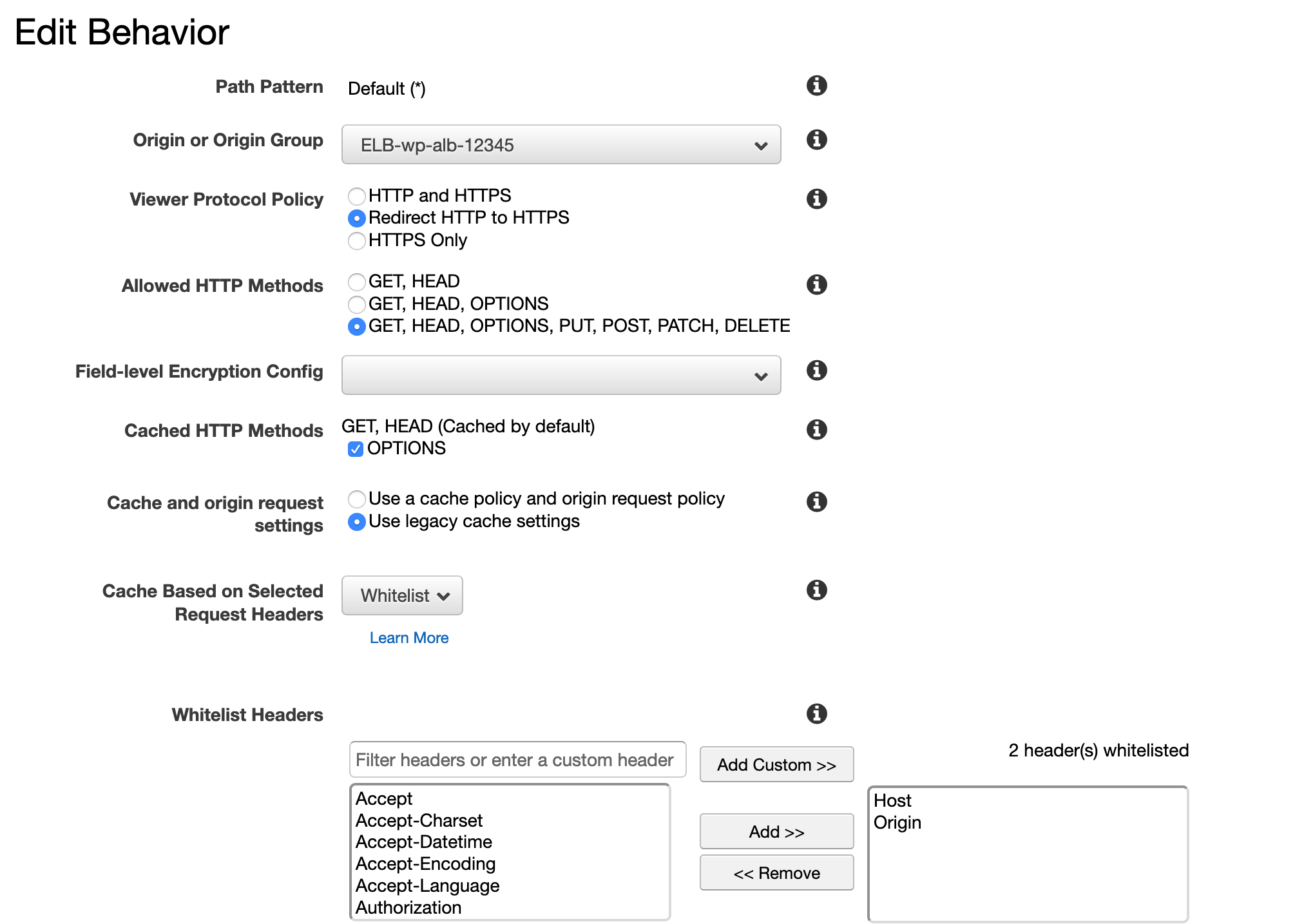Screen dimensions: 1295x924
Task: Show info for Allowed HTTP Methods
Action: [x=816, y=285]
